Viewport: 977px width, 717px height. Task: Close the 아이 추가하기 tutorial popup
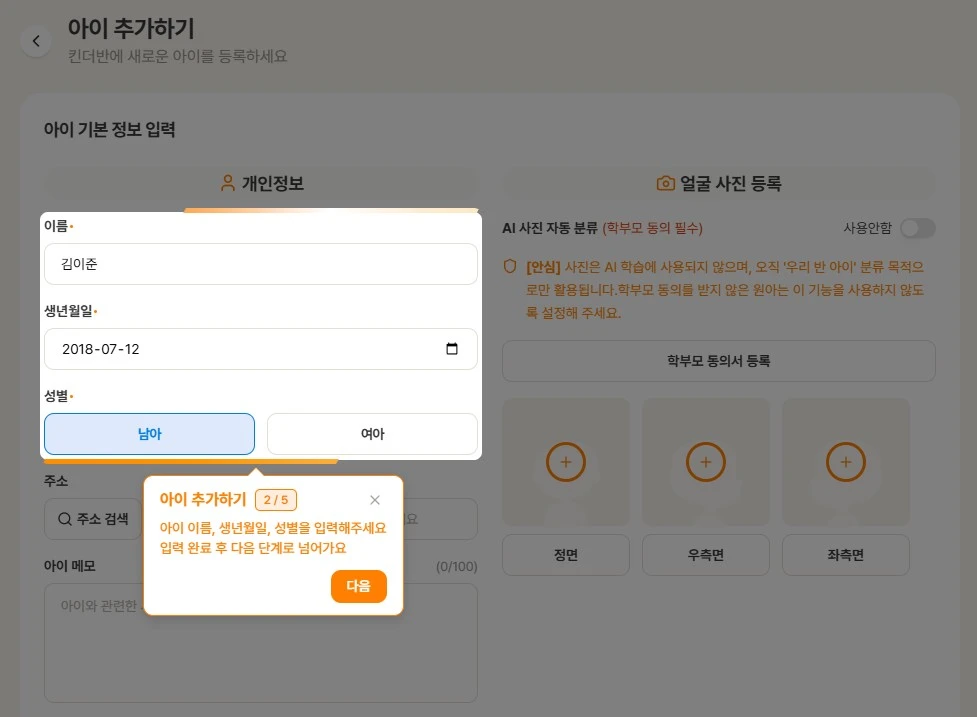pyautogui.click(x=374, y=500)
